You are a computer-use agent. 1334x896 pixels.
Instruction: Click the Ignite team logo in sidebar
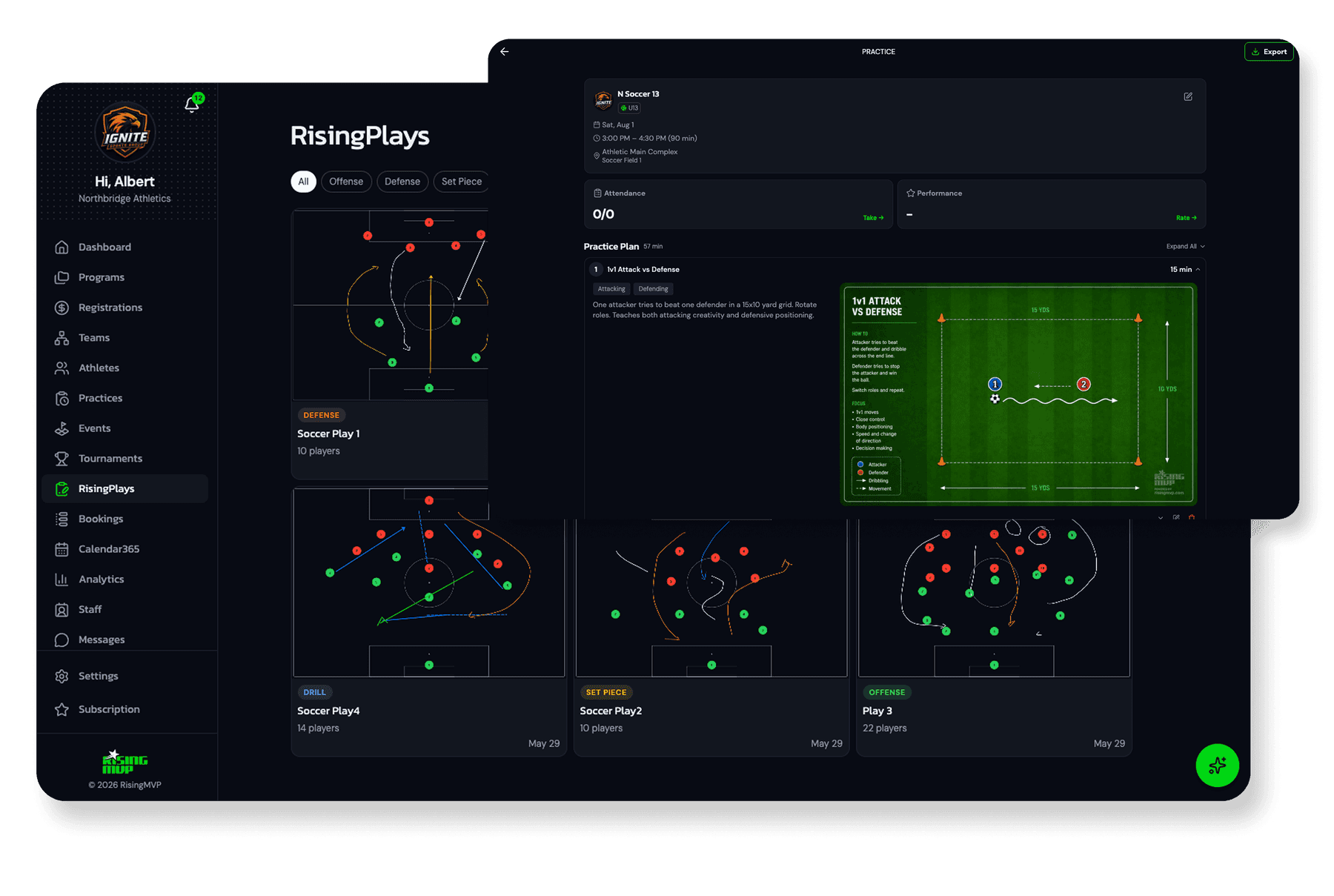tap(125, 132)
